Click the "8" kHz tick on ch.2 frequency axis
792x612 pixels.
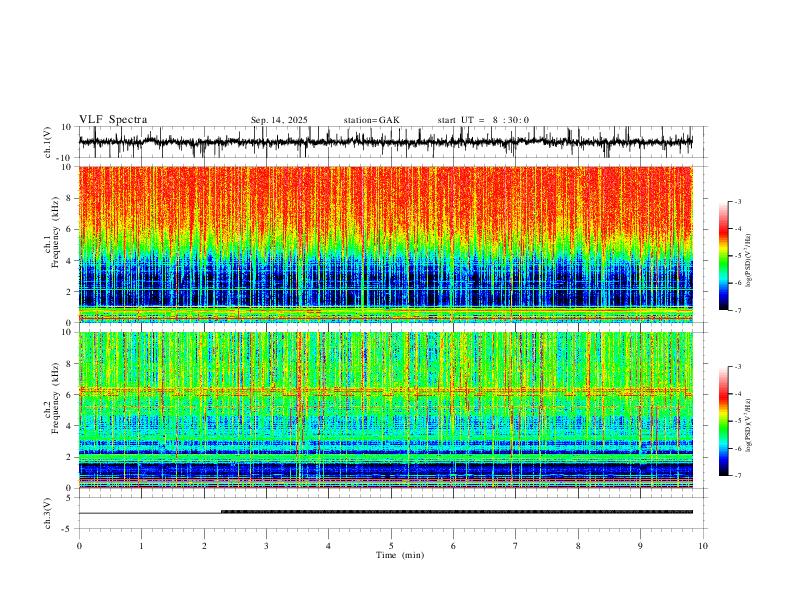coord(69,364)
